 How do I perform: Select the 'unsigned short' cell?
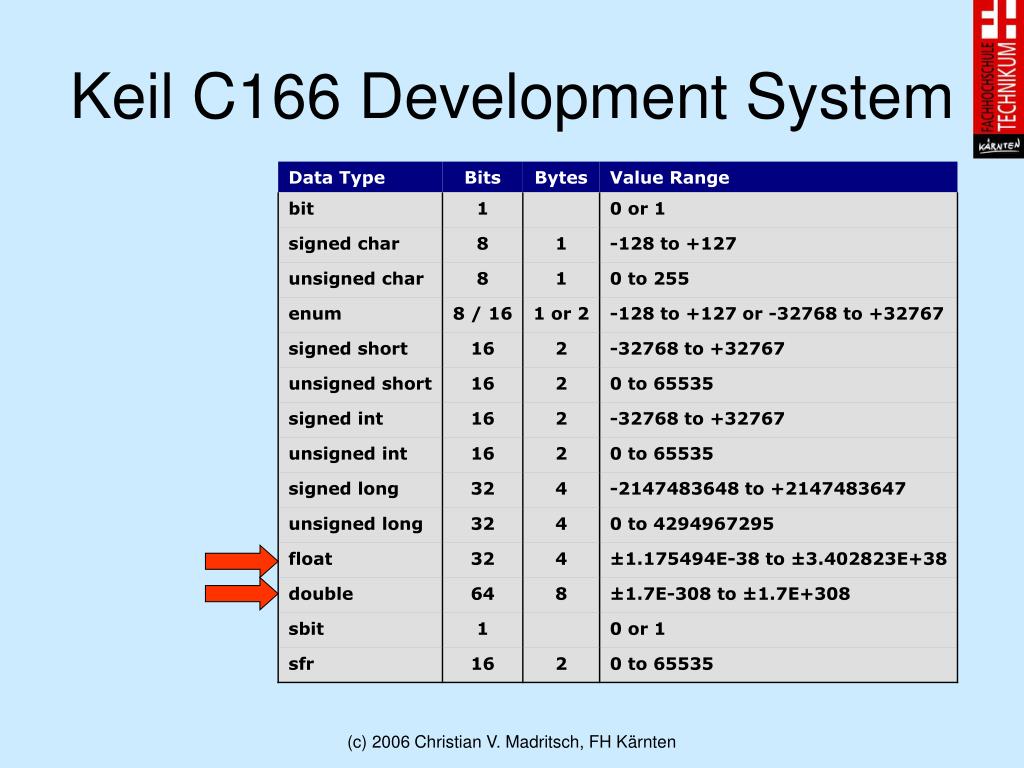click(x=360, y=384)
